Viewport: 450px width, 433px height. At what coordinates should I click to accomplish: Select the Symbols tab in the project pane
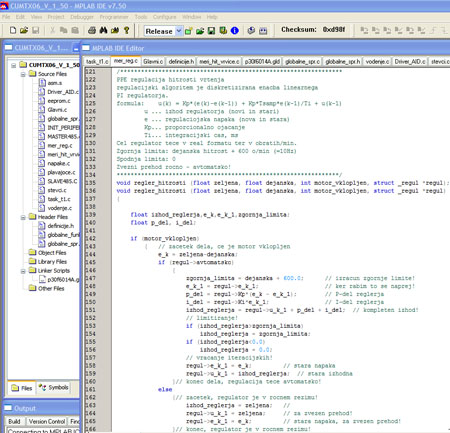pos(53,387)
